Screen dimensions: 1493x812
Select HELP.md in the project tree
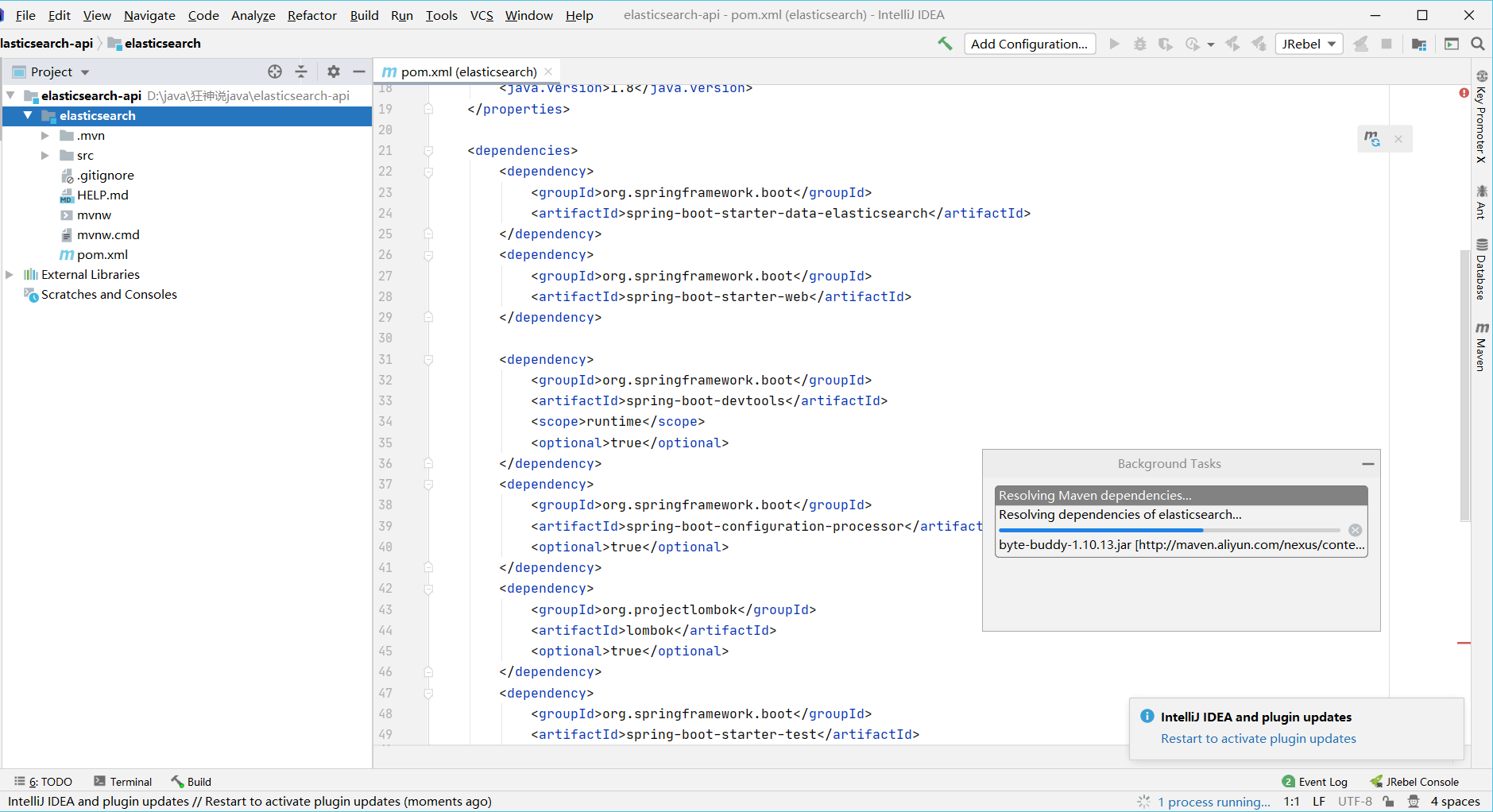(94, 195)
